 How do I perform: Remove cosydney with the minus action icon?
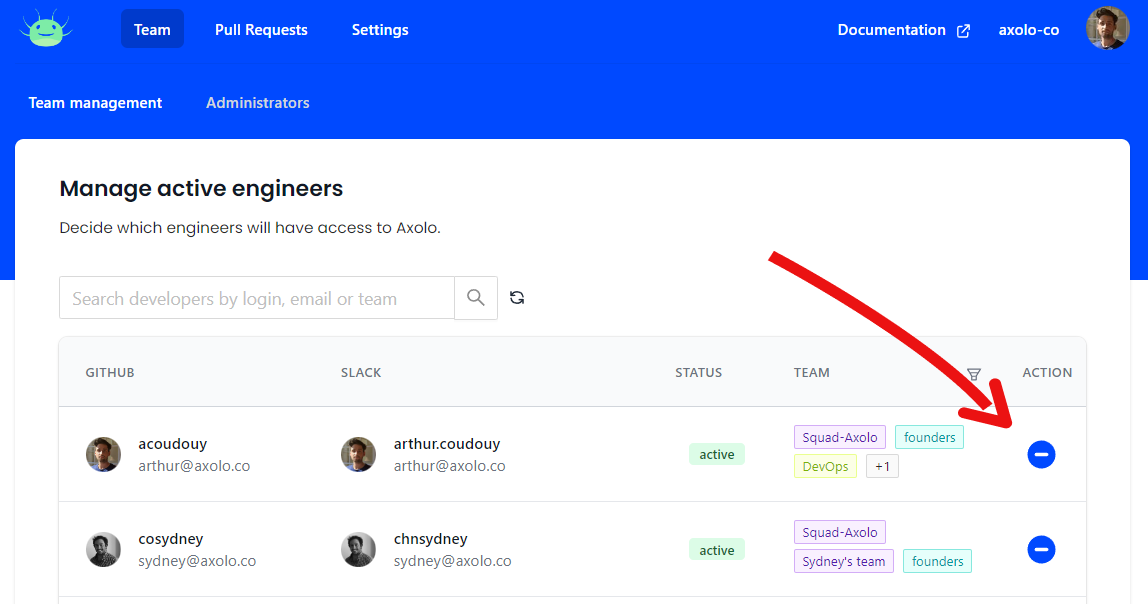[x=1041, y=550]
